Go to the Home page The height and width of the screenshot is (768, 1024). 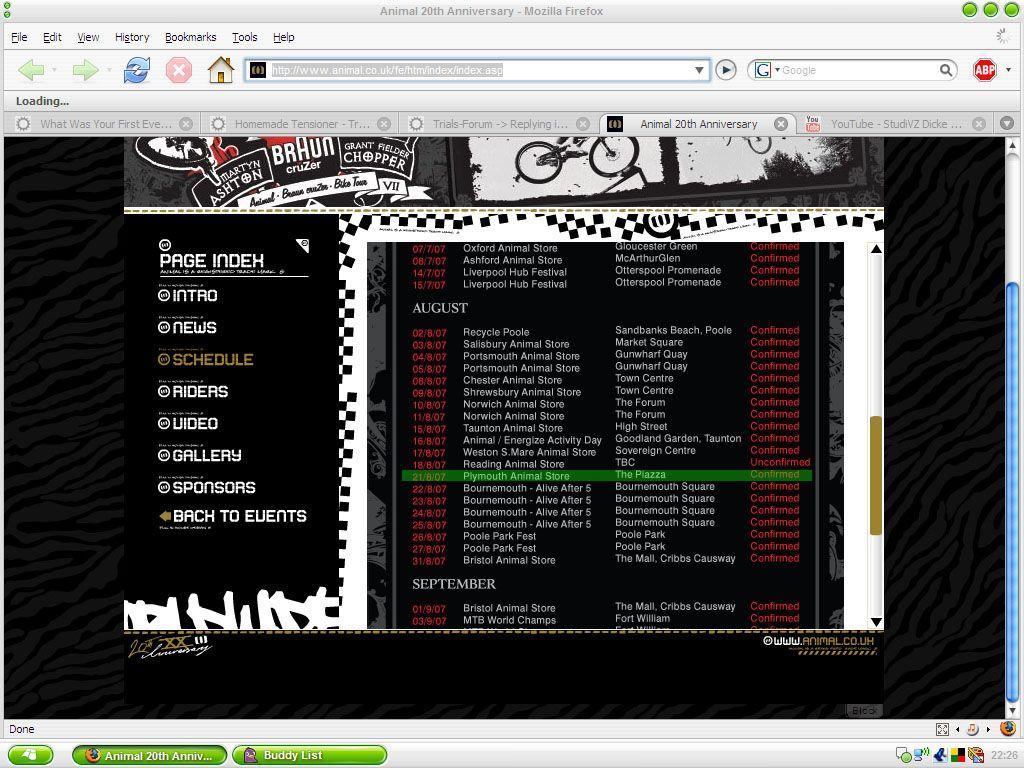(x=221, y=70)
